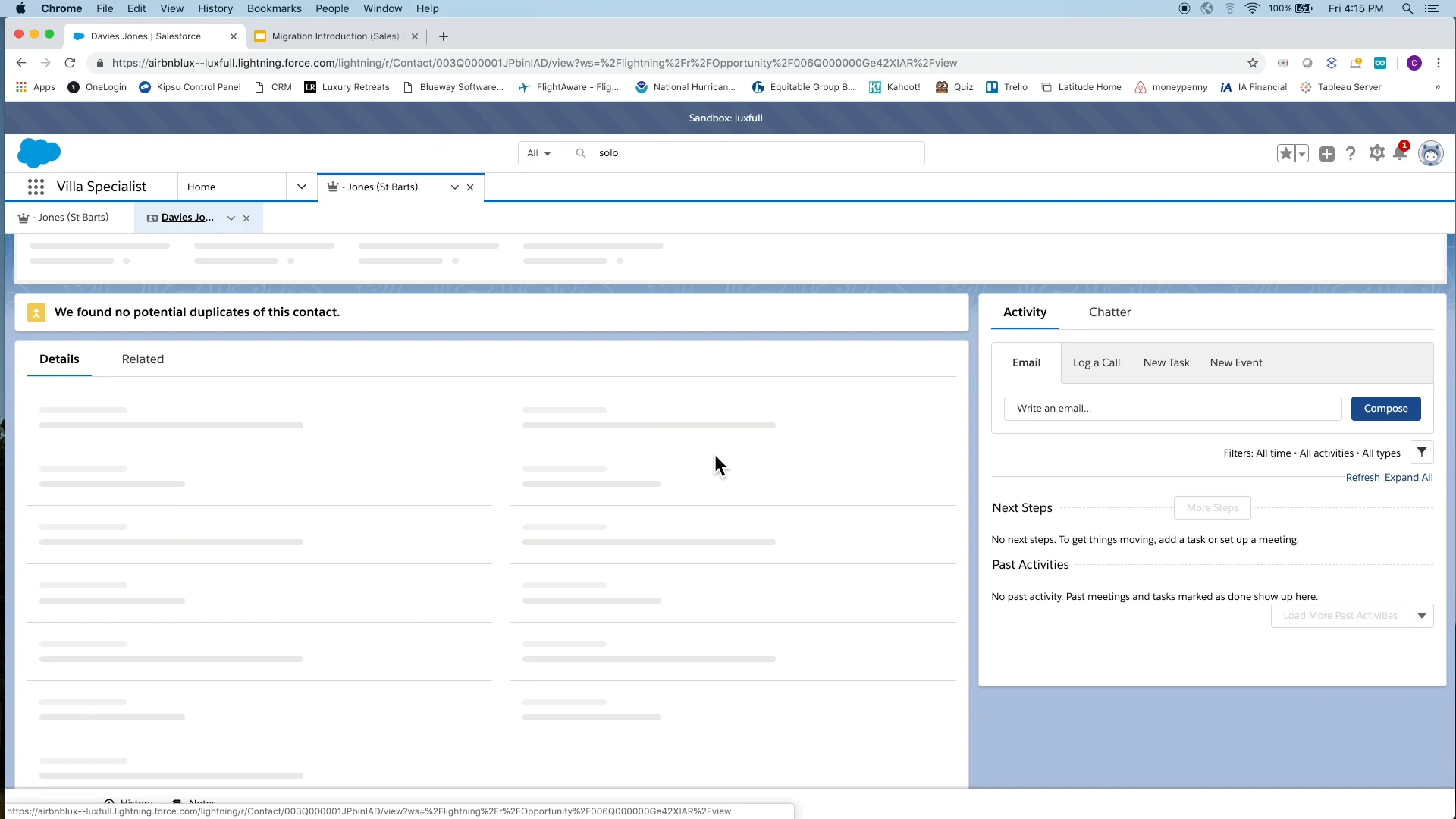Click Load More Past Activities button
Image resolution: width=1456 pixels, height=819 pixels.
(x=1340, y=616)
